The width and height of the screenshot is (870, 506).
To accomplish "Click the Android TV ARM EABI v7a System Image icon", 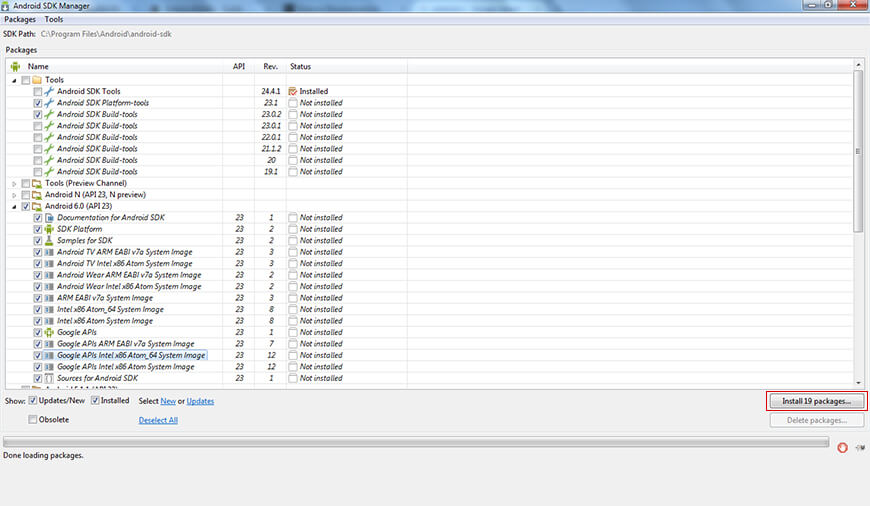I will coord(49,252).
